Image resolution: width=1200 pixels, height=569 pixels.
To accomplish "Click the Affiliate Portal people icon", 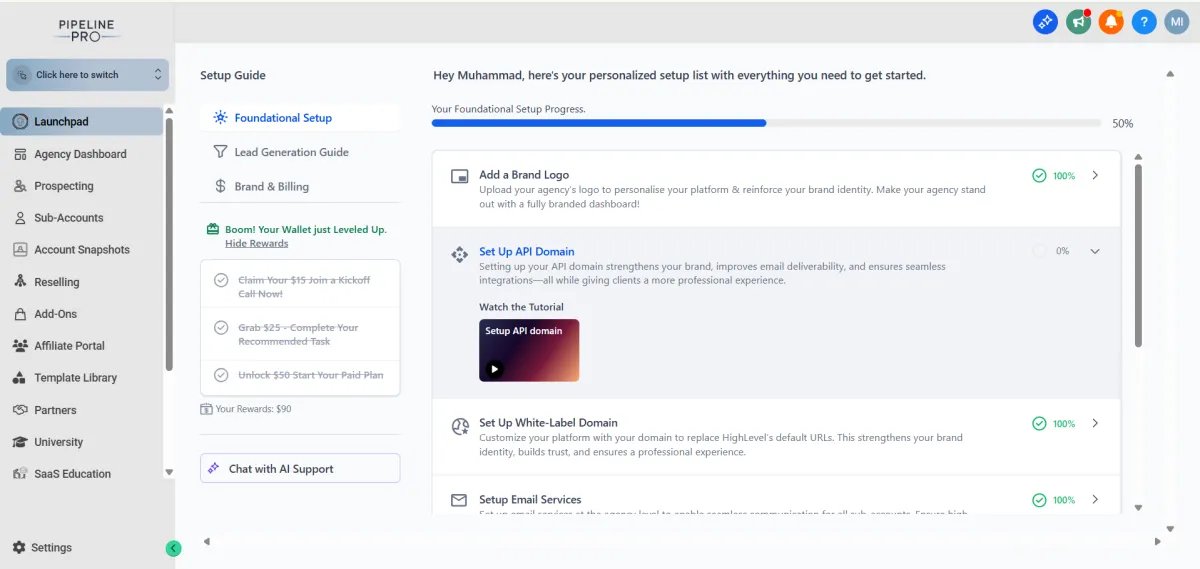I will coord(20,346).
